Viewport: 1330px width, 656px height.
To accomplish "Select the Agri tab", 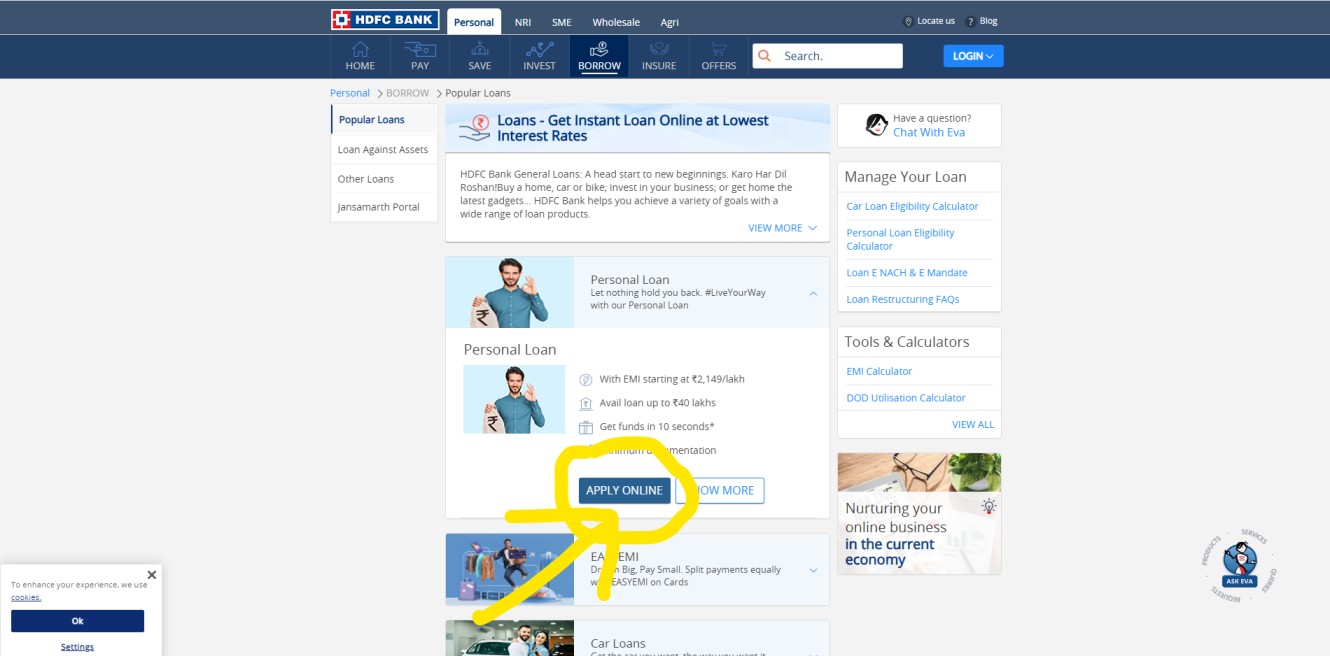I will click(x=669, y=22).
